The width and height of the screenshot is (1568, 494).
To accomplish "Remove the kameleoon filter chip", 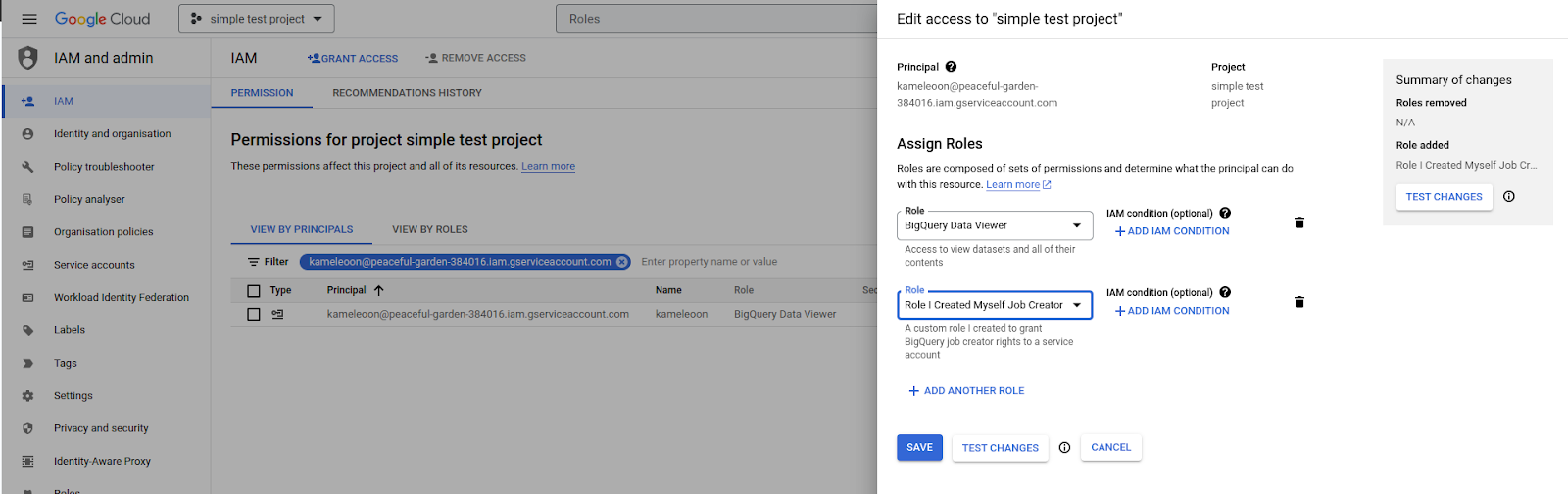I will [x=622, y=262].
